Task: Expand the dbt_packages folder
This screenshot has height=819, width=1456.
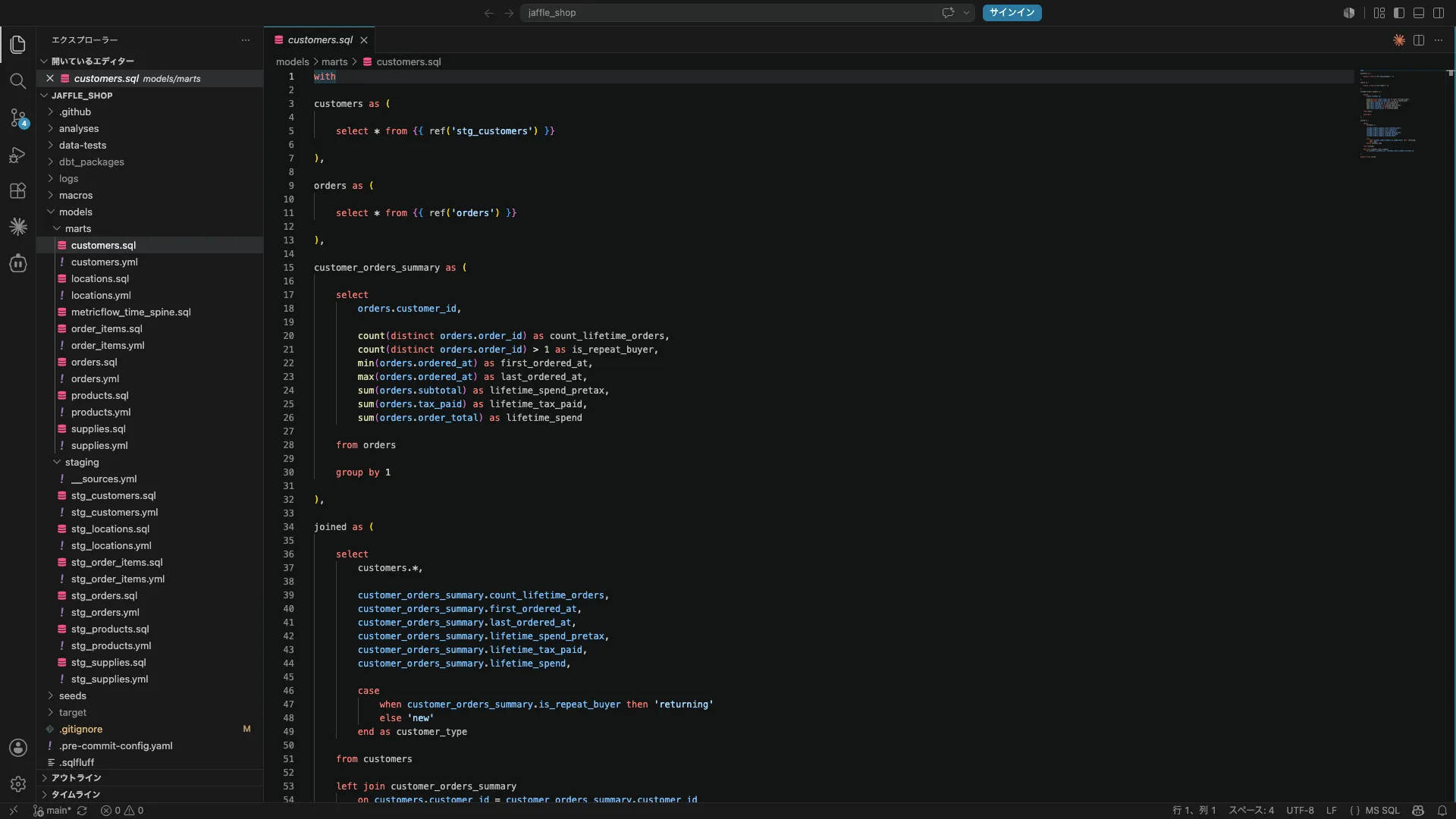Action: click(51, 162)
